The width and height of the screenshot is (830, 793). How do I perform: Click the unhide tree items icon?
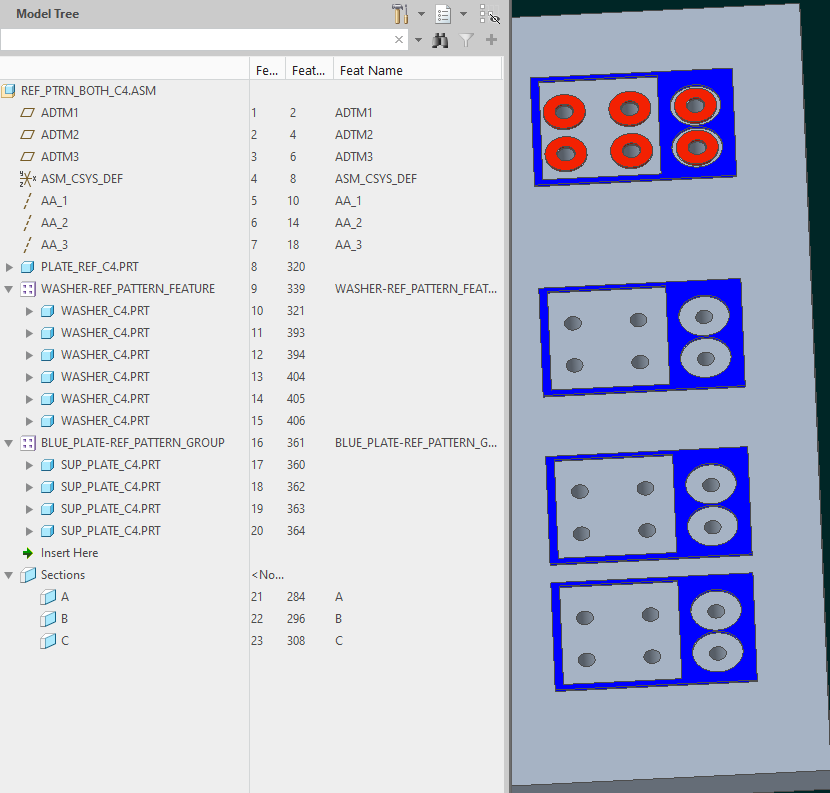tap(489, 13)
